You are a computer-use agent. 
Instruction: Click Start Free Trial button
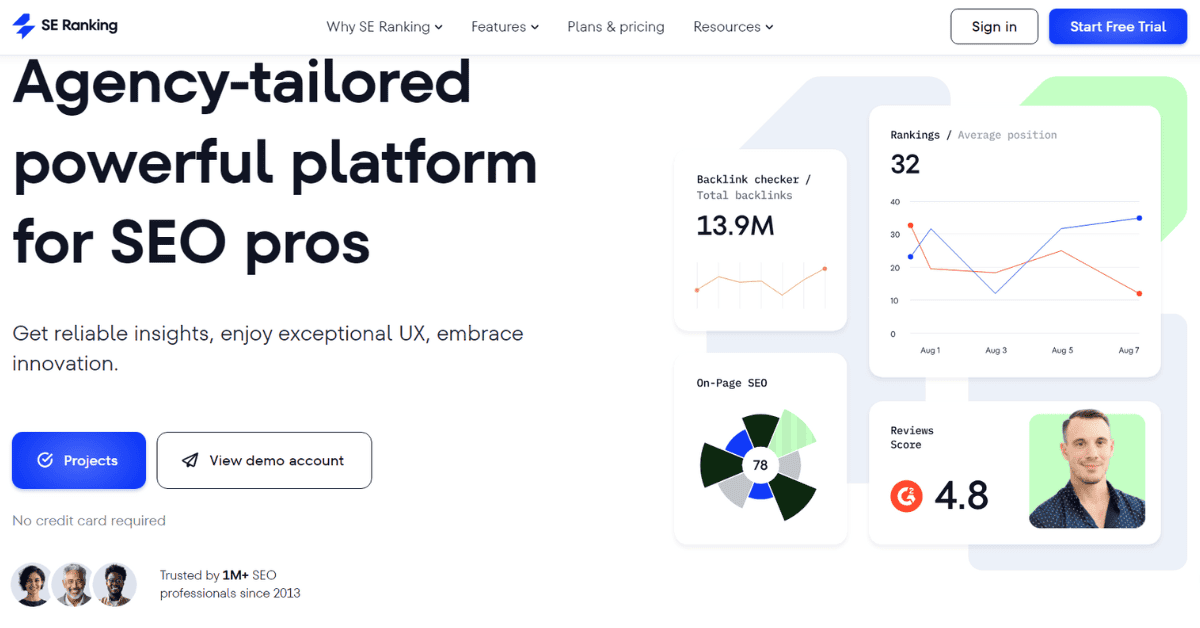tap(1118, 27)
